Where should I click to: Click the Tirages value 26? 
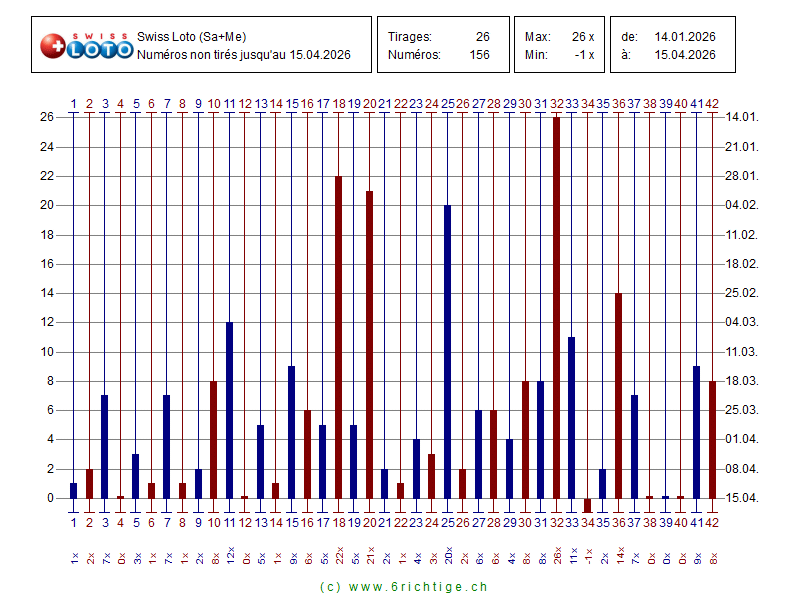(482, 37)
